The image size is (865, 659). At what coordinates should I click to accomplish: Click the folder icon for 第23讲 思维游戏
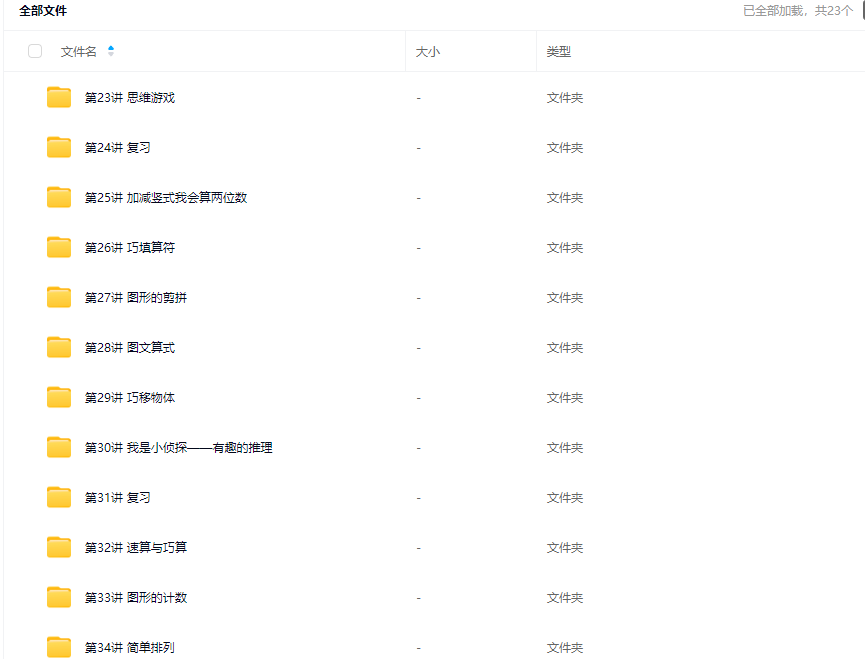tap(59, 97)
